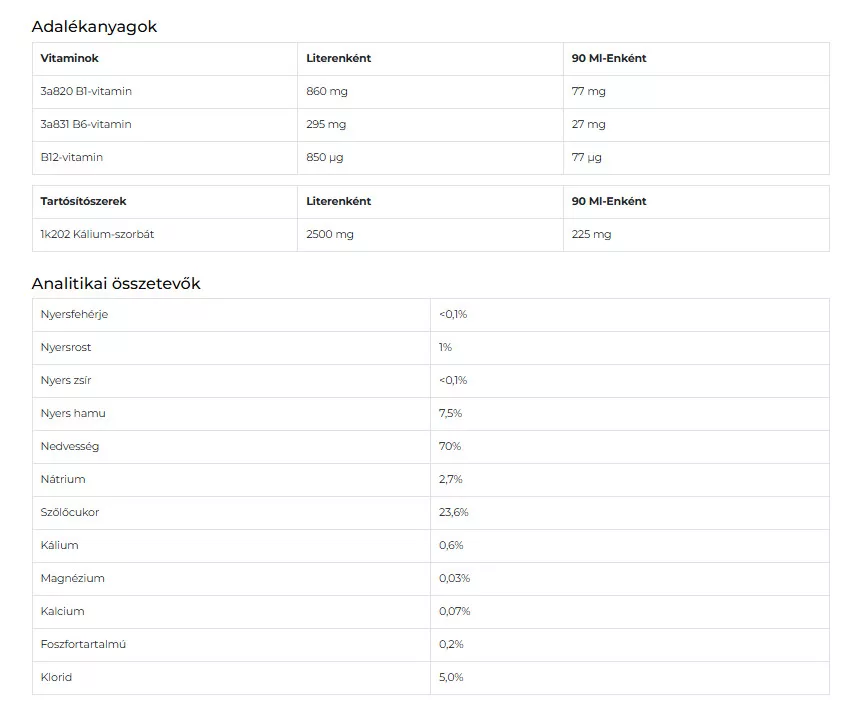Screen dimensions: 844x722
Task: Select the 850 µg value
Action: pos(326,157)
